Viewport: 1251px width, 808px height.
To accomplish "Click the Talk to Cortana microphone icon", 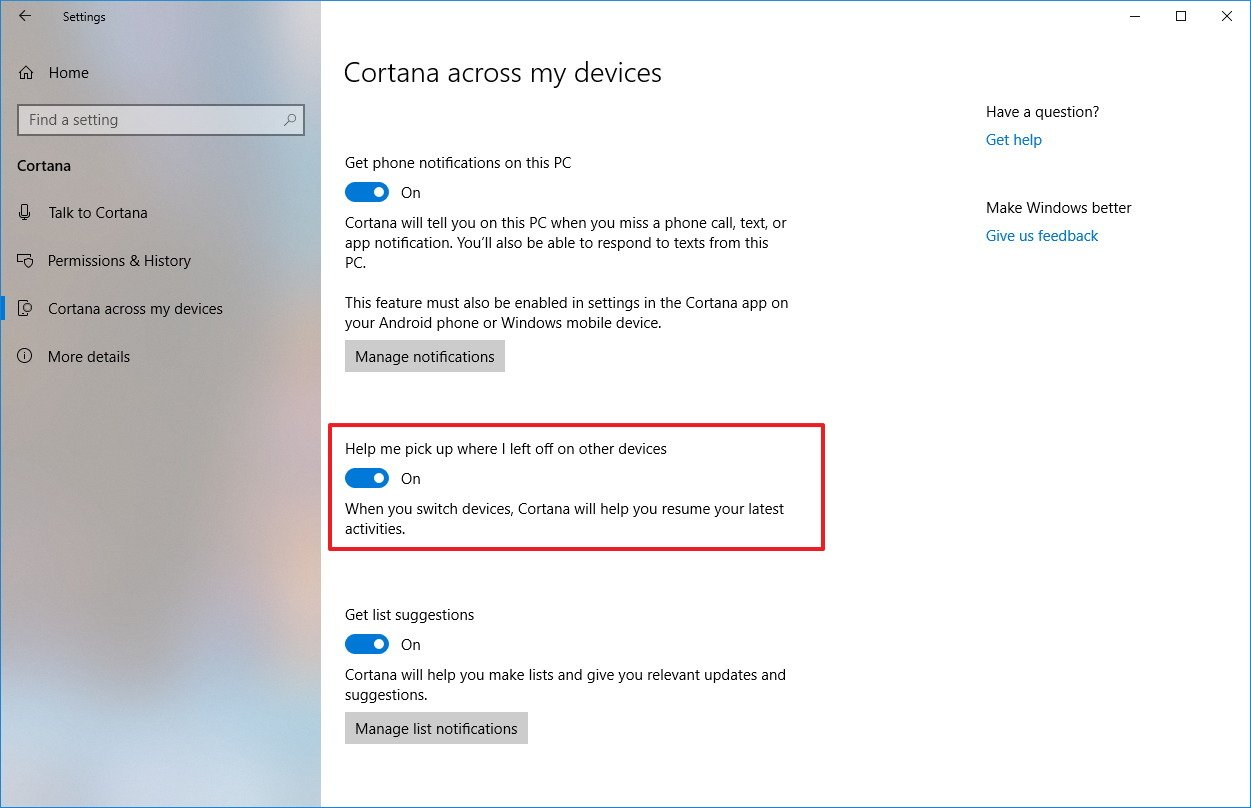I will tap(26, 213).
